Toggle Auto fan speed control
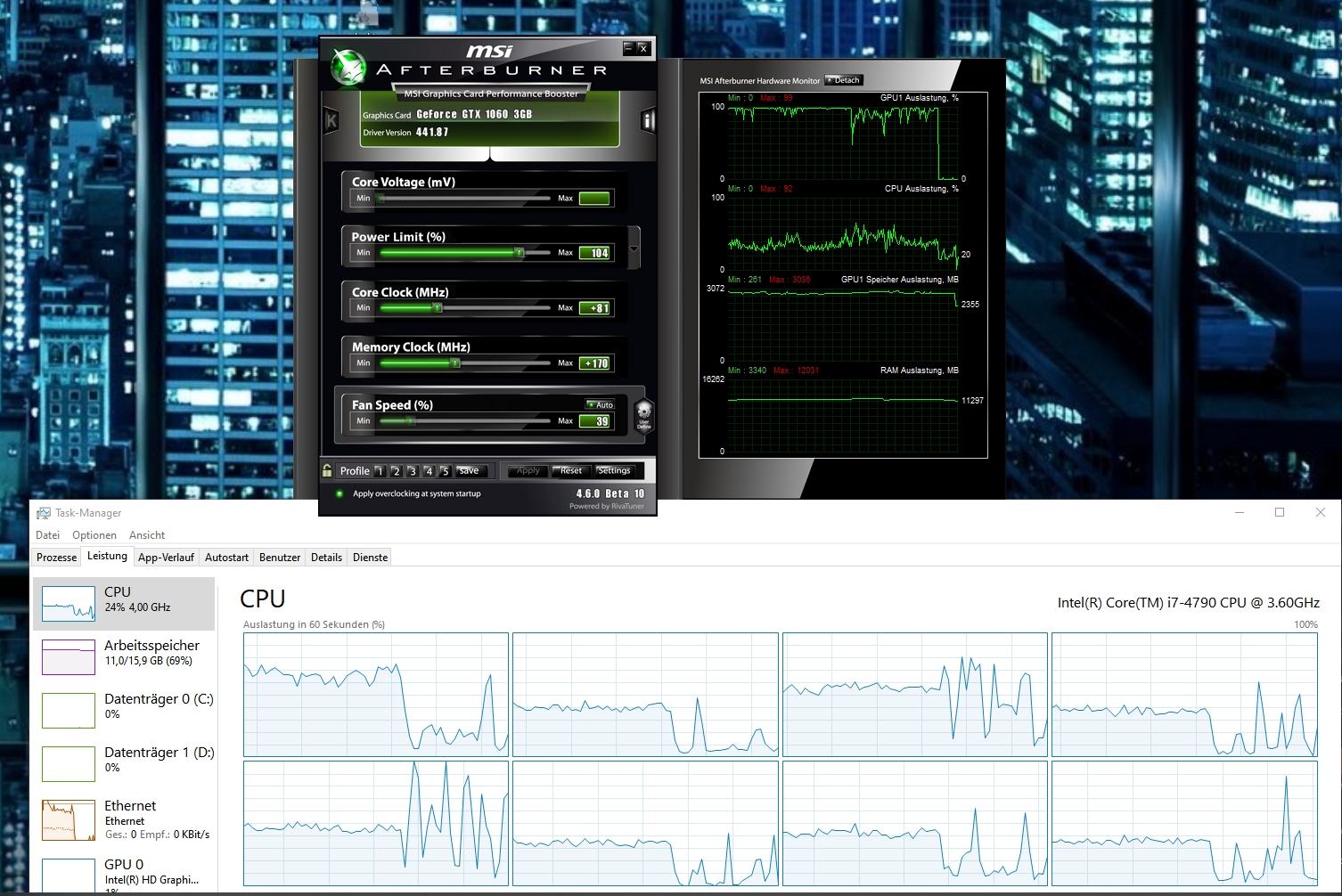1342x896 pixels. [601, 404]
